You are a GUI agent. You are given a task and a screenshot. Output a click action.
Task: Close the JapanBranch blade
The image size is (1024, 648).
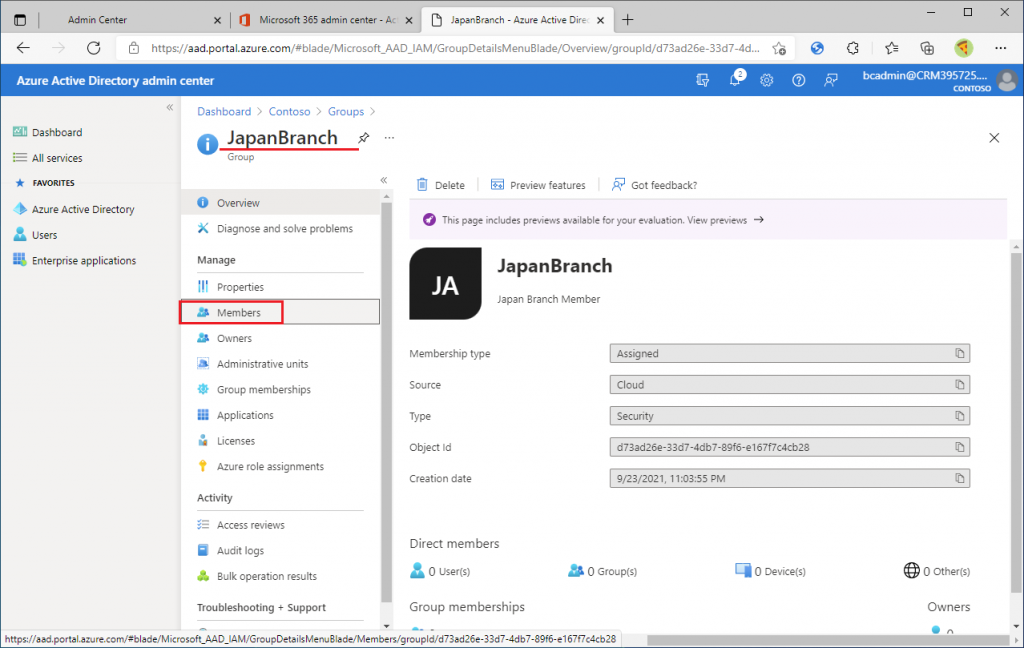994,138
